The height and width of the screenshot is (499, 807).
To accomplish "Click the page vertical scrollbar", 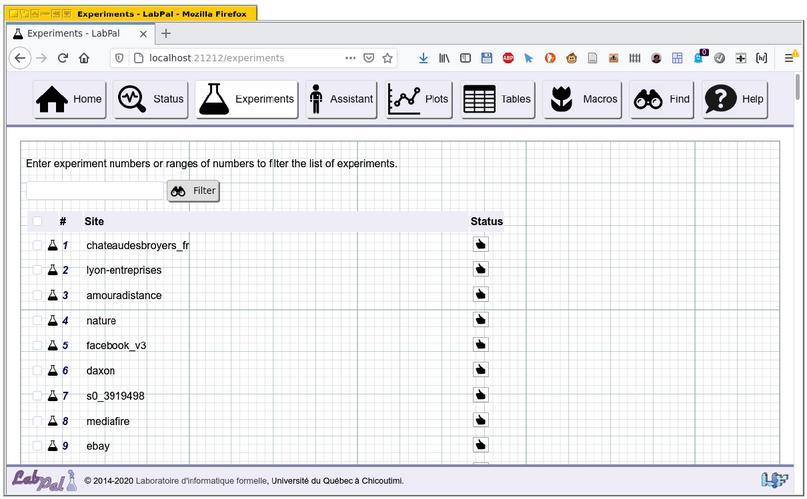I will [798, 87].
